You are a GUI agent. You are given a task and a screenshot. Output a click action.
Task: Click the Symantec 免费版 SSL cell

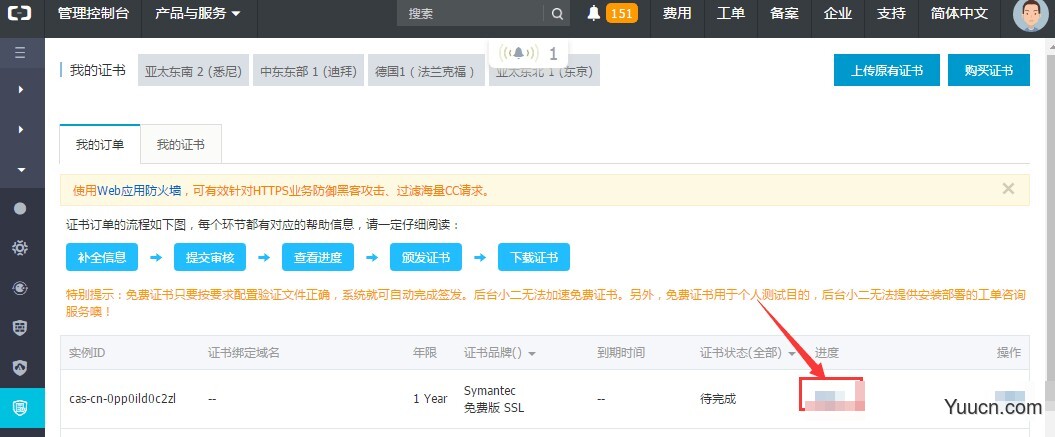click(494, 399)
